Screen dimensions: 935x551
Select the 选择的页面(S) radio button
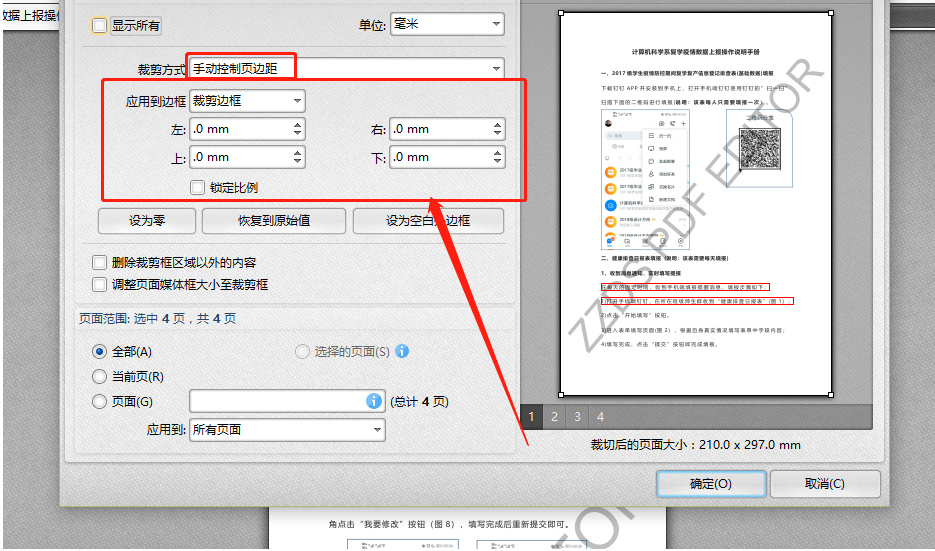pyautogui.click(x=302, y=352)
